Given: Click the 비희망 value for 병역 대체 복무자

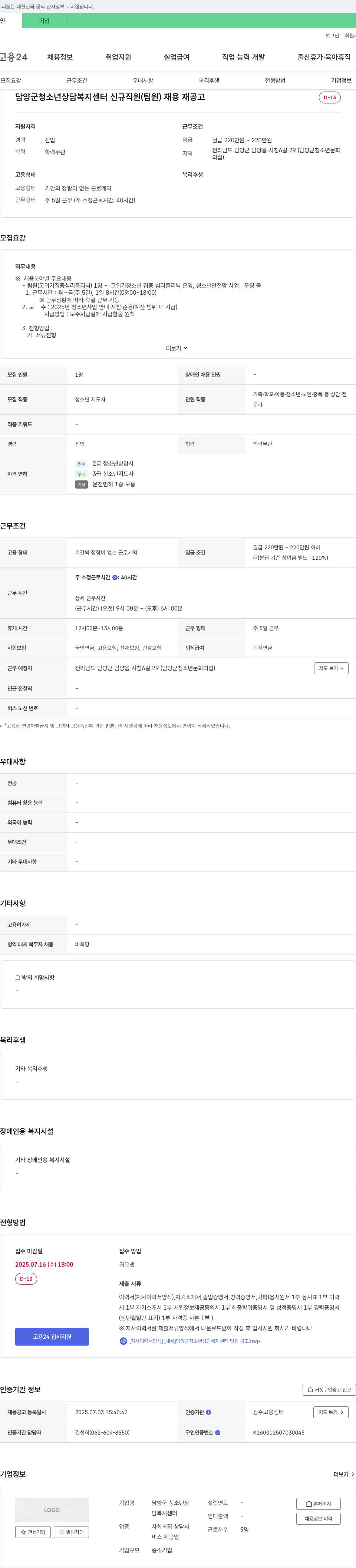Looking at the screenshot, I should [82, 945].
